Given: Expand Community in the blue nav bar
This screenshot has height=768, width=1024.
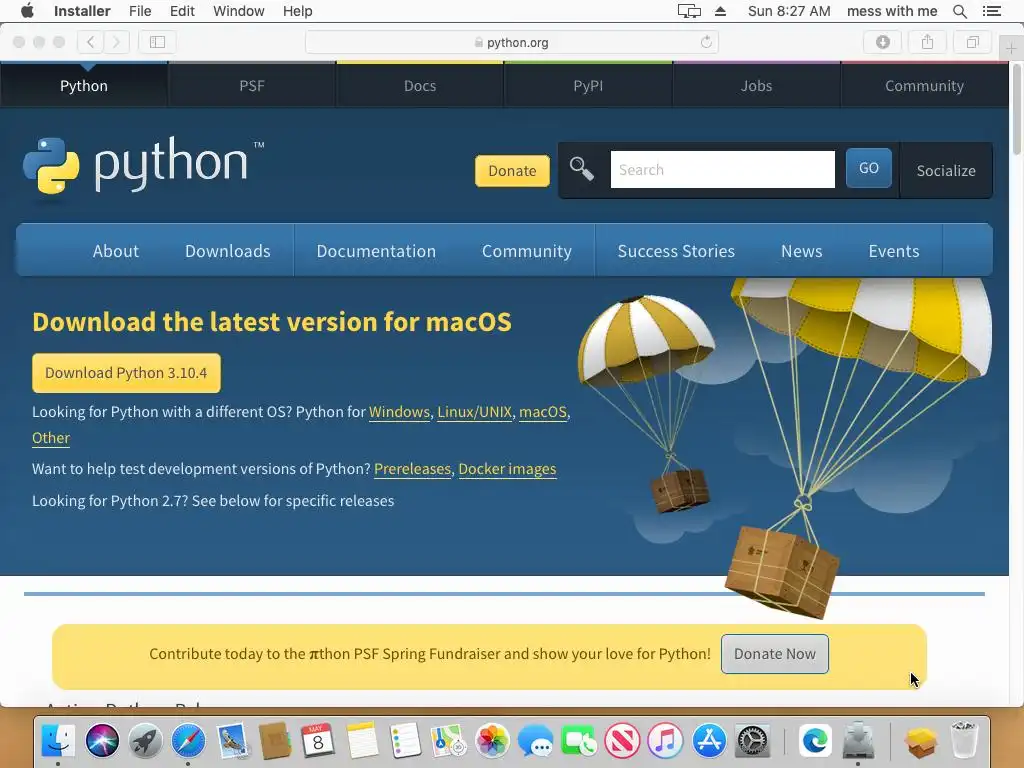Looking at the screenshot, I should (527, 251).
